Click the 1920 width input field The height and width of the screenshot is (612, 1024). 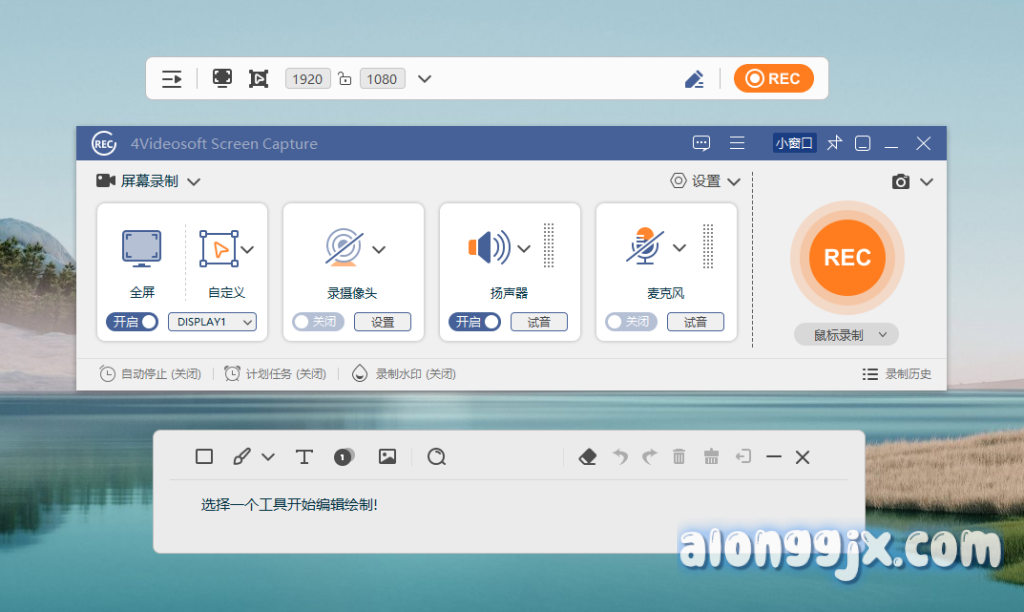(x=307, y=79)
